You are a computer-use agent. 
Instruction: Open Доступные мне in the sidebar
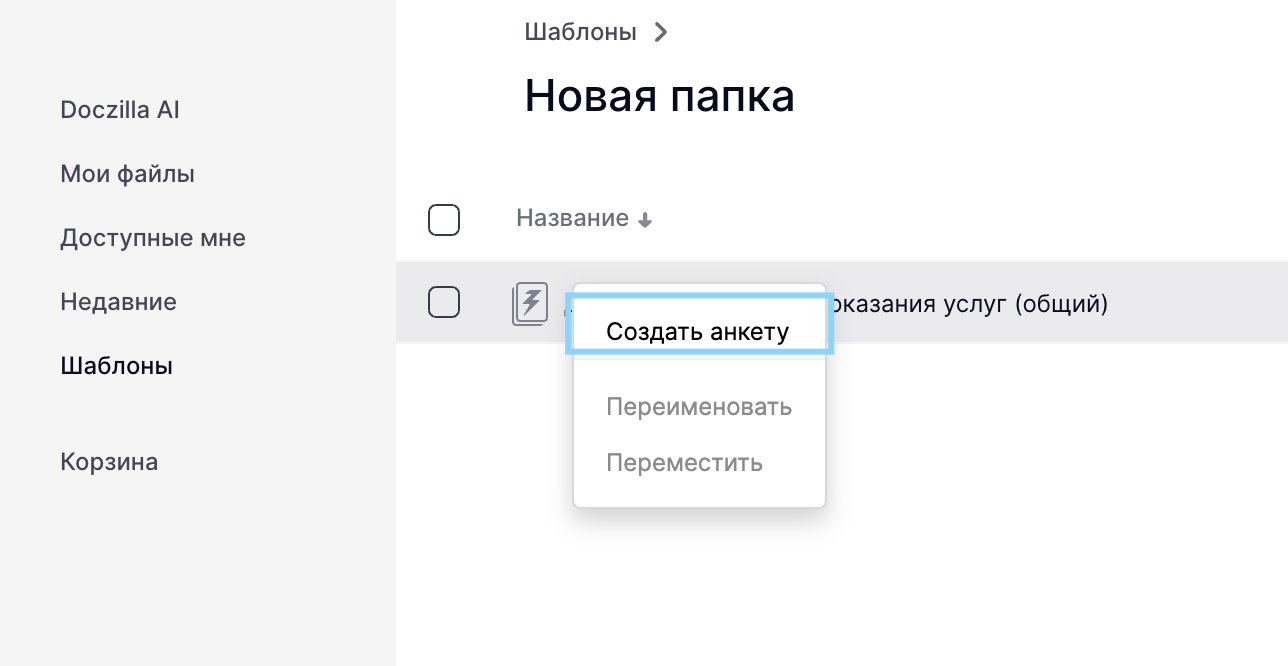[153, 238]
